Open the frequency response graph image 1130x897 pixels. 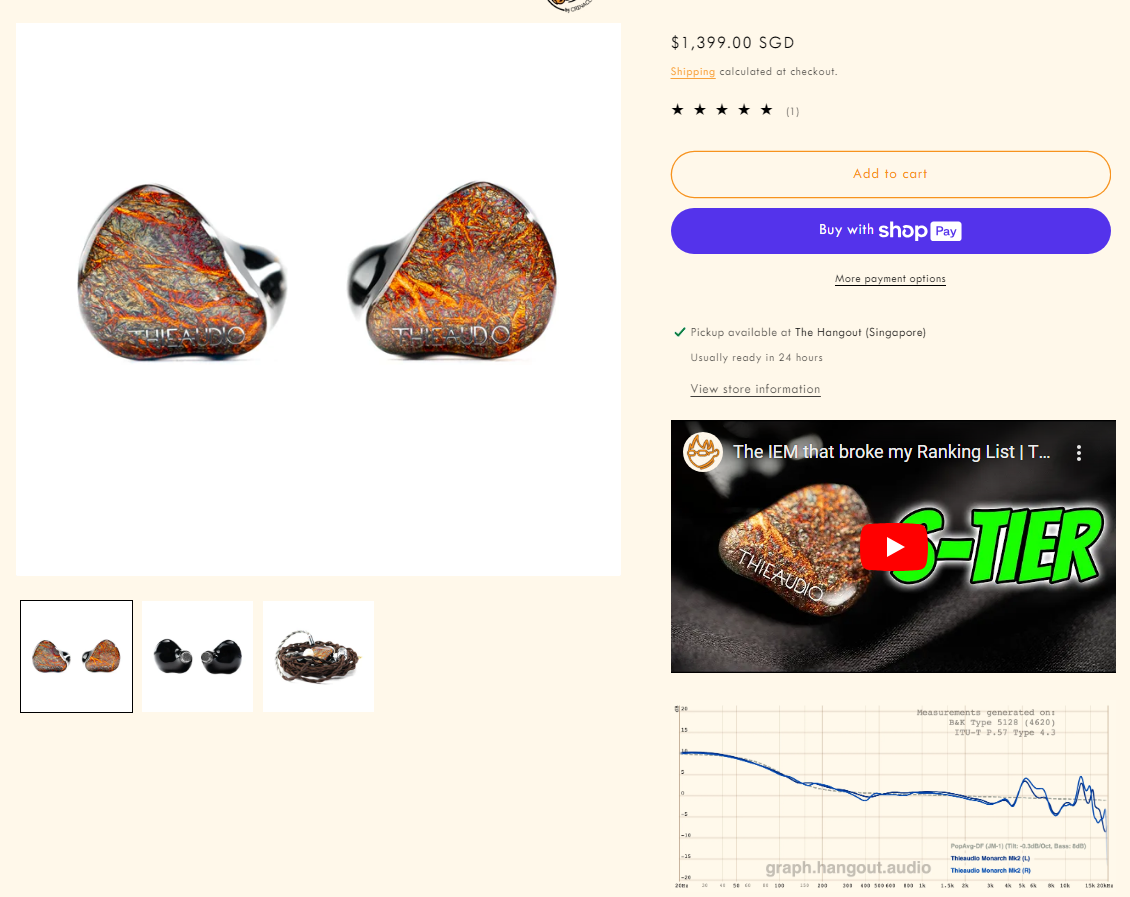click(894, 798)
